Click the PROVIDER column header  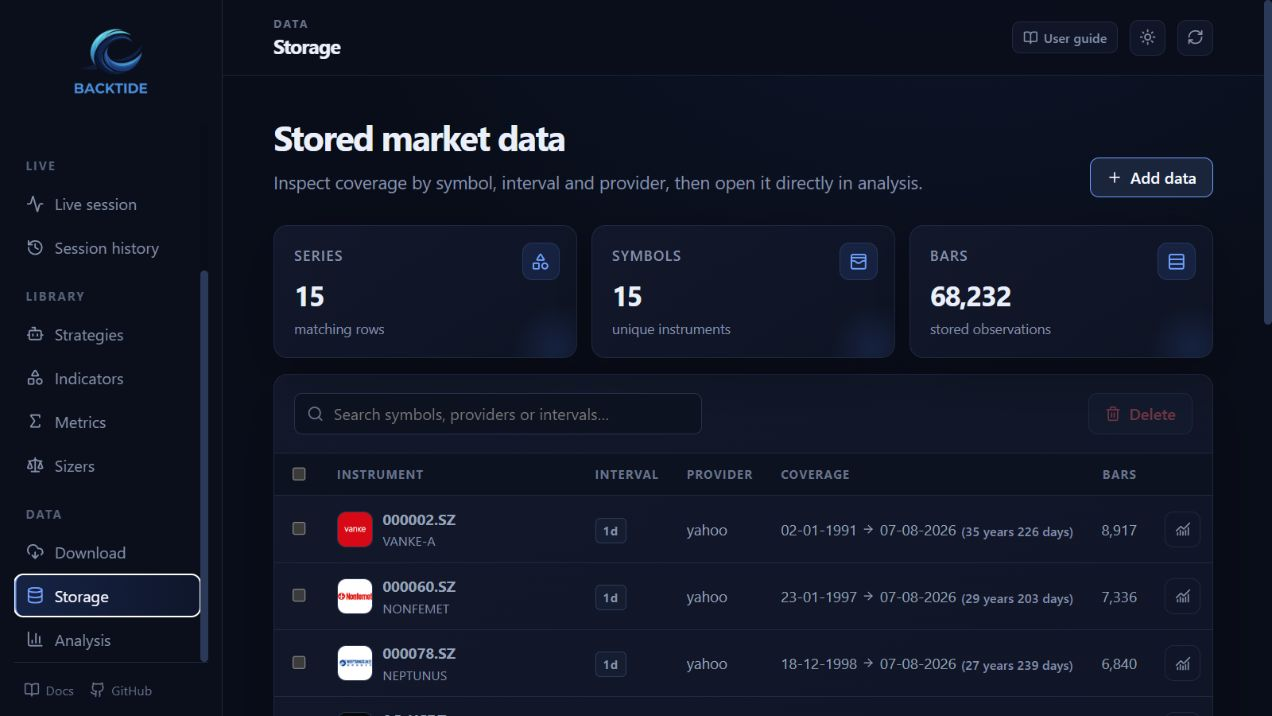click(720, 474)
